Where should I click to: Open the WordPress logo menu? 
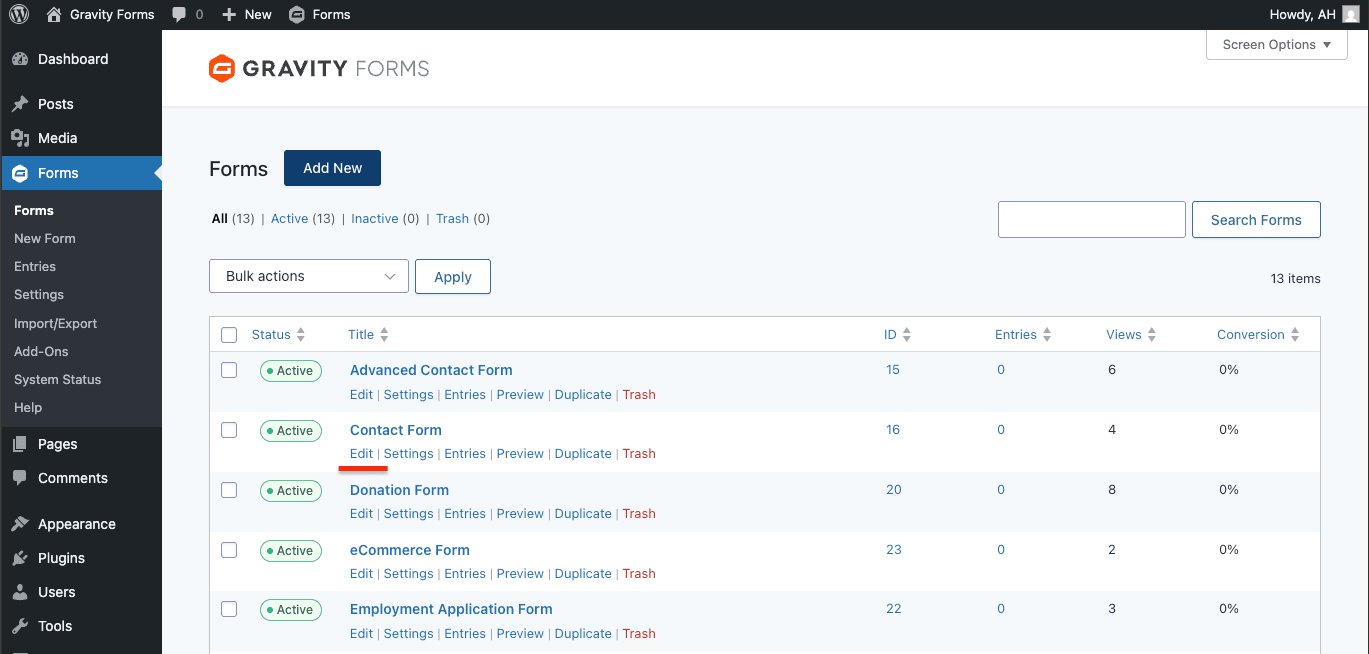click(18, 14)
